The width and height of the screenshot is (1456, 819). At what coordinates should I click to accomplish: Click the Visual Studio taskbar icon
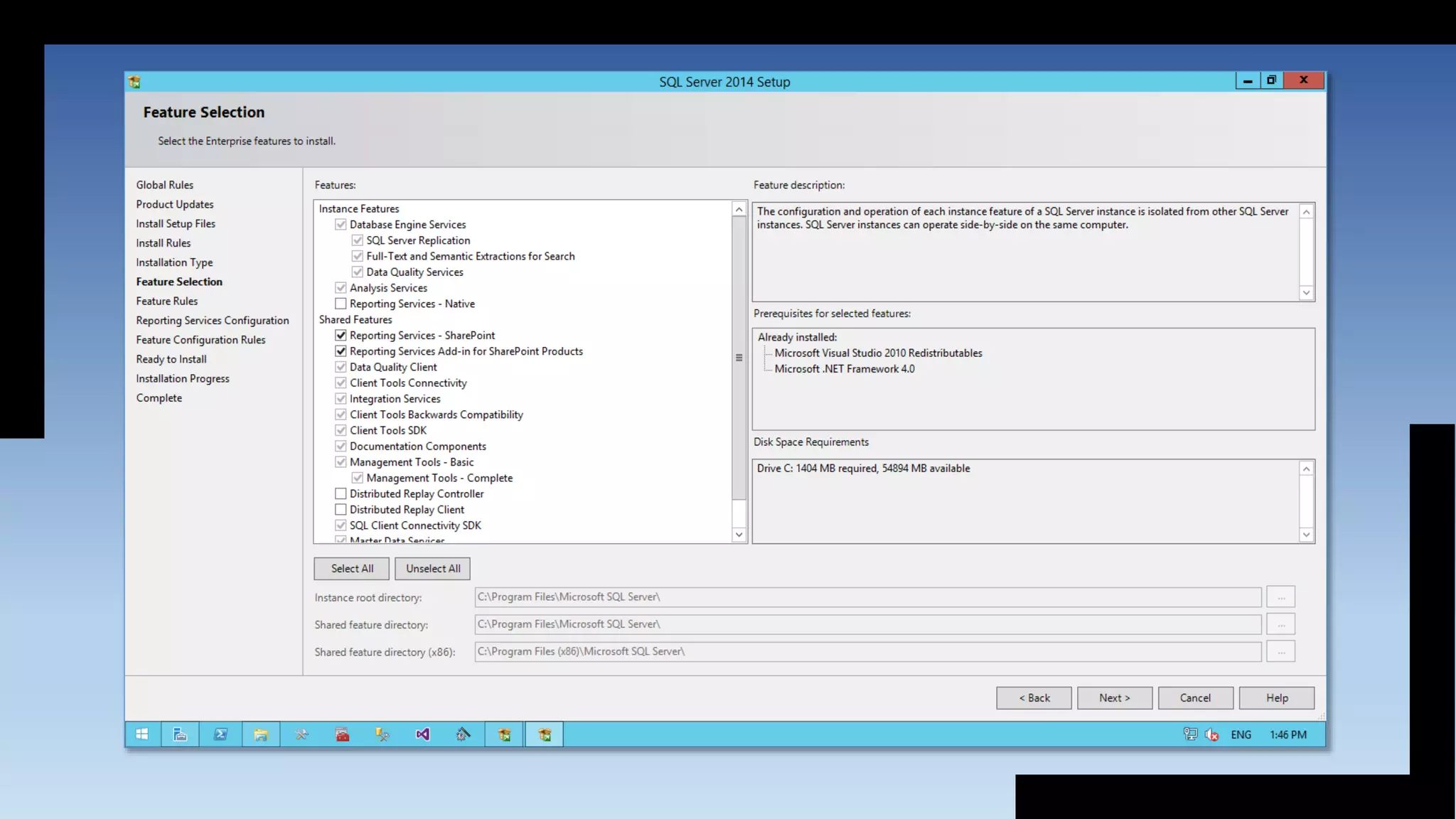coord(423,734)
